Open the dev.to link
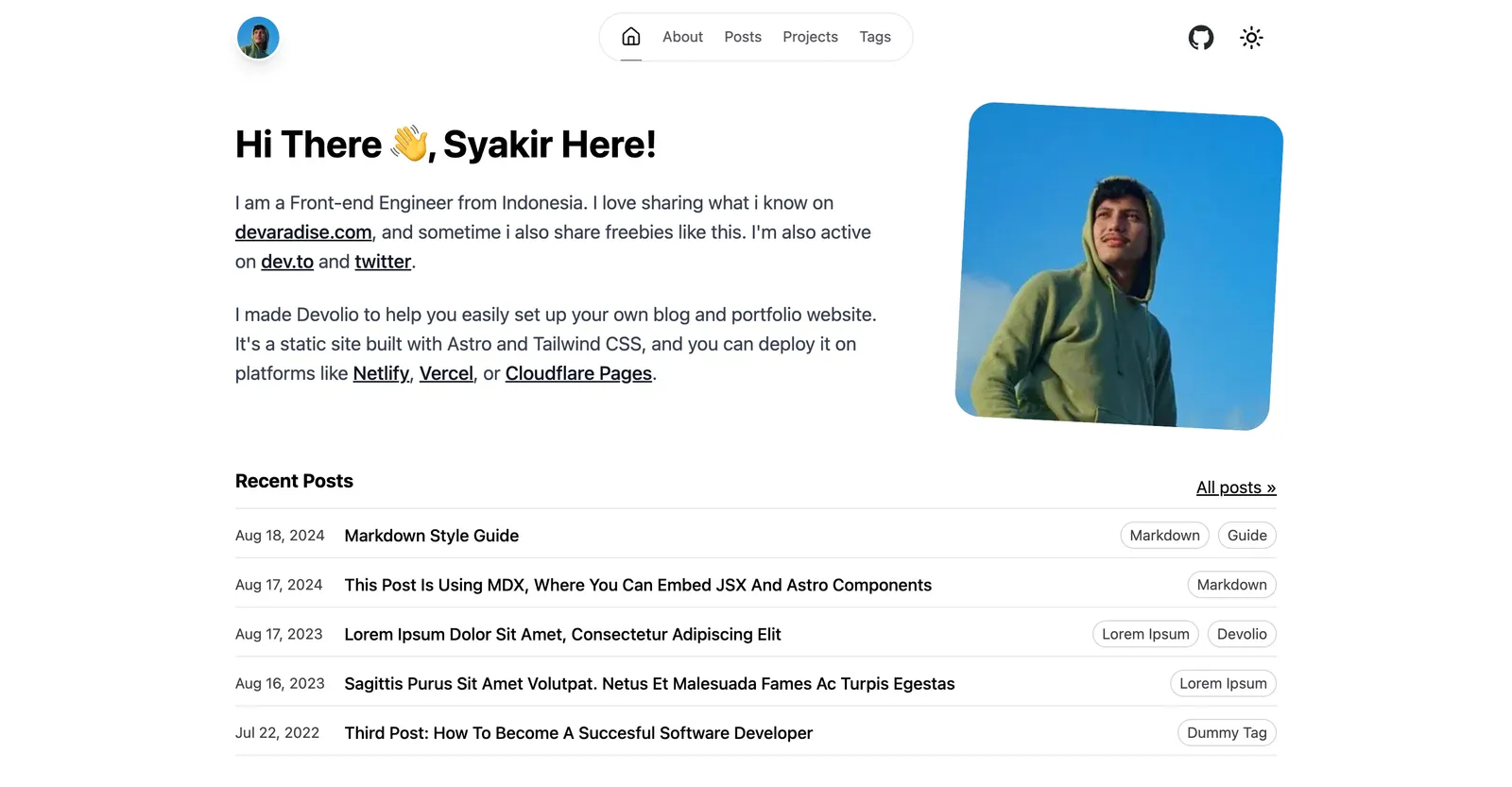This screenshot has height=787, width=1512. click(287, 262)
